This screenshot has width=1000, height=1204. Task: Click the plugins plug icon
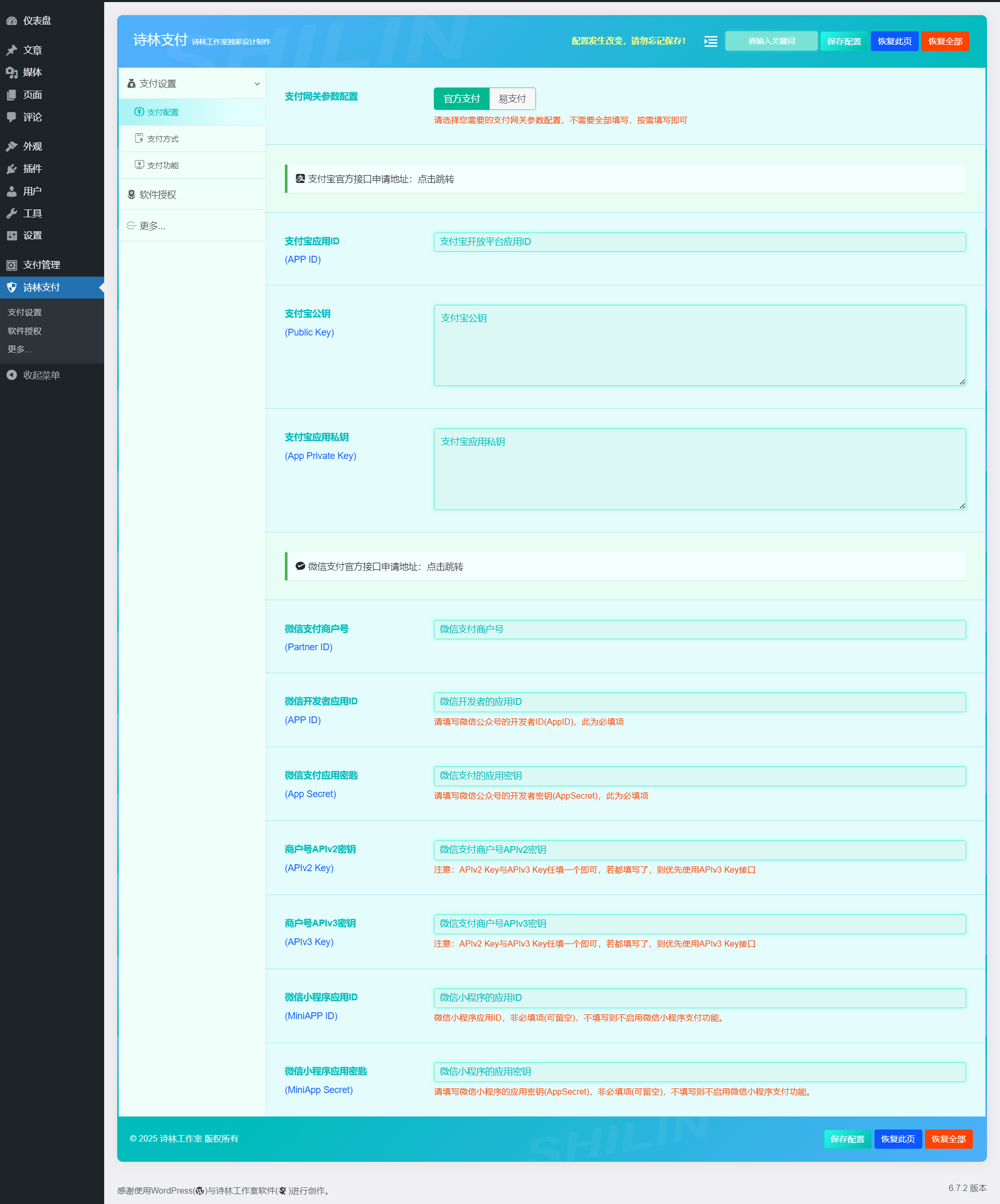click(x=11, y=169)
